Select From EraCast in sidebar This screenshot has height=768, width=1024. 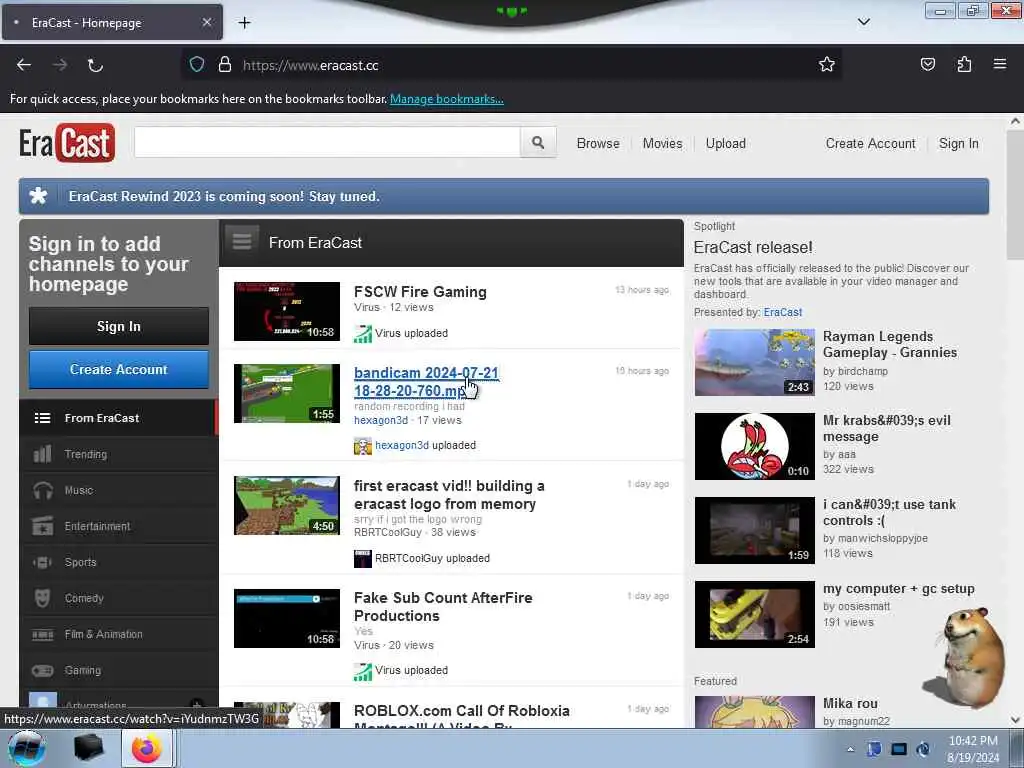click(x=118, y=418)
